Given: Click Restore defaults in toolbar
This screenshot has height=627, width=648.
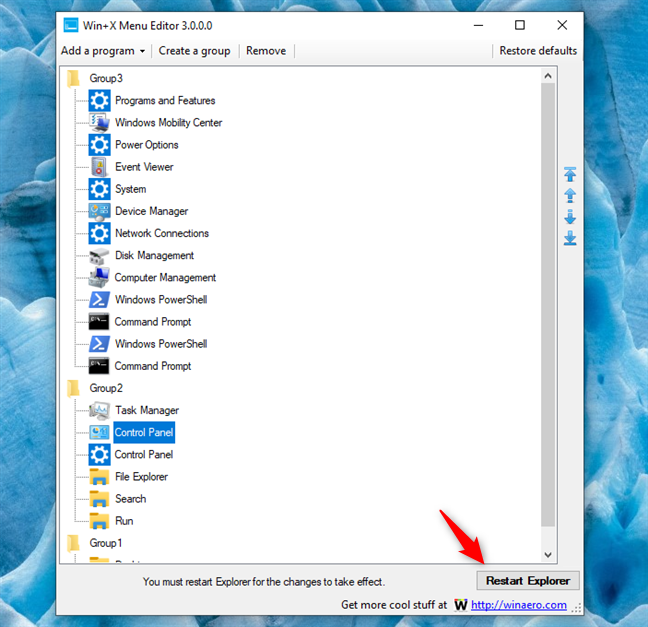Looking at the screenshot, I should point(538,51).
